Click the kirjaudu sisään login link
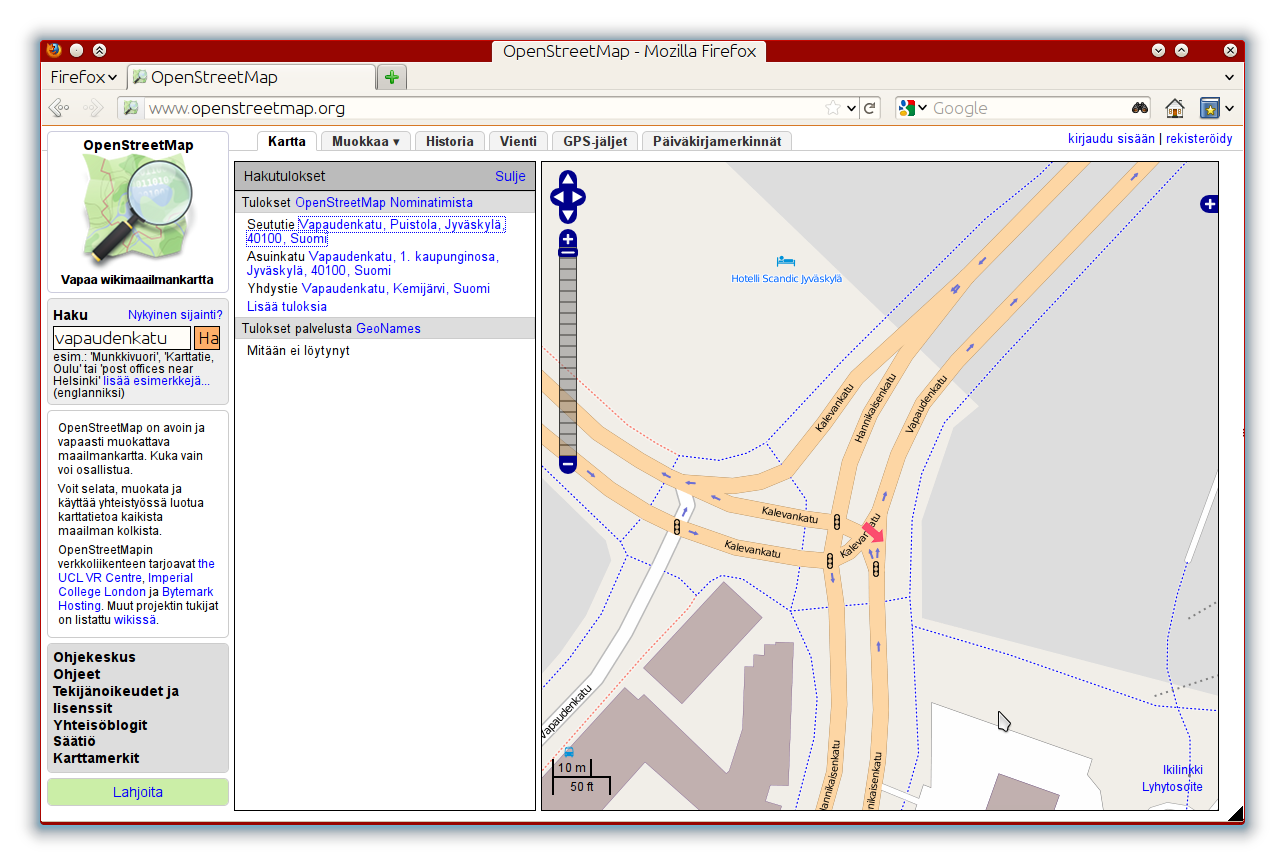The height and width of the screenshot is (865, 1285). [1111, 139]
